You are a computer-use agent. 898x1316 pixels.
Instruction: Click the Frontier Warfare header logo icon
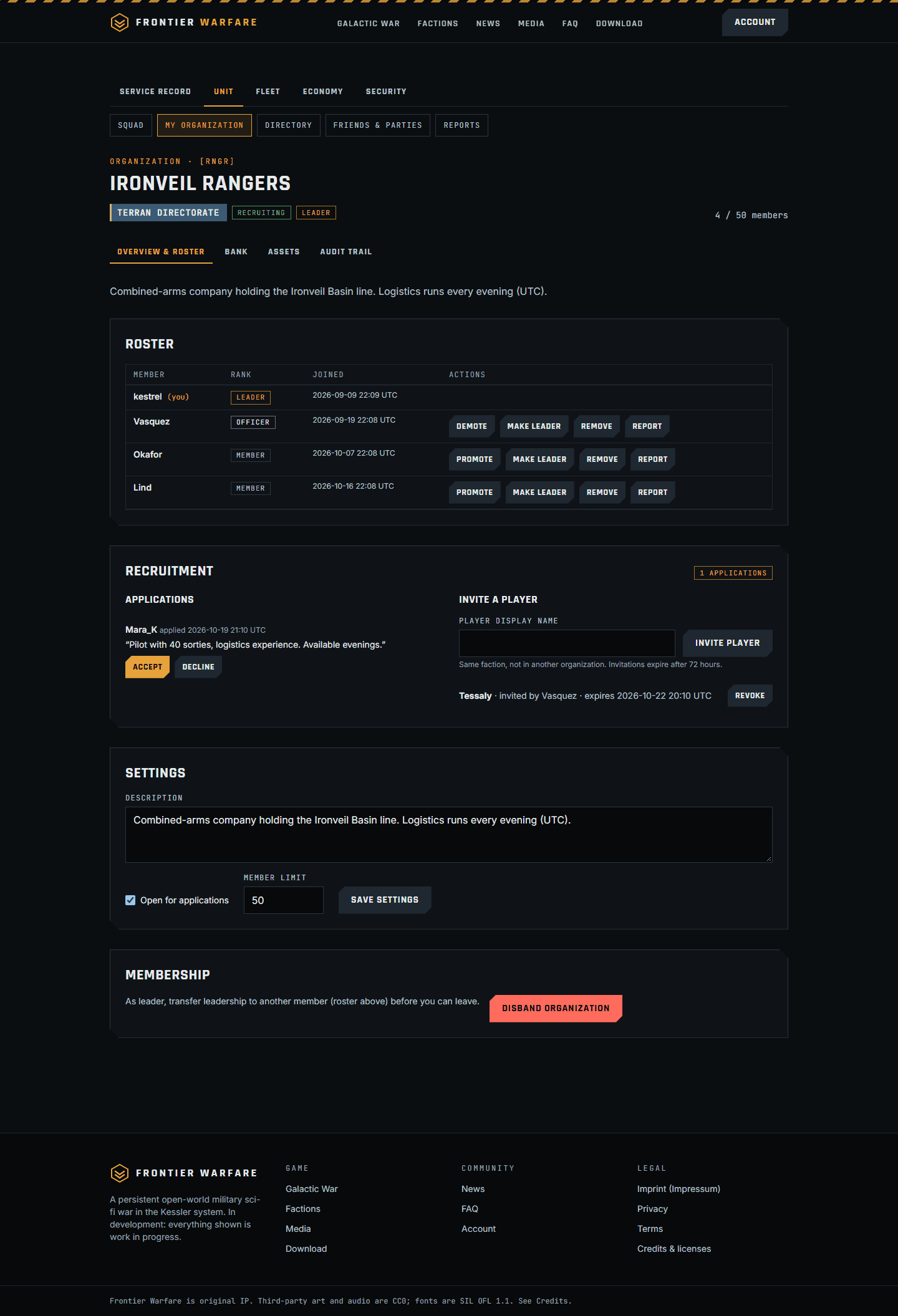tap(119, 22)
